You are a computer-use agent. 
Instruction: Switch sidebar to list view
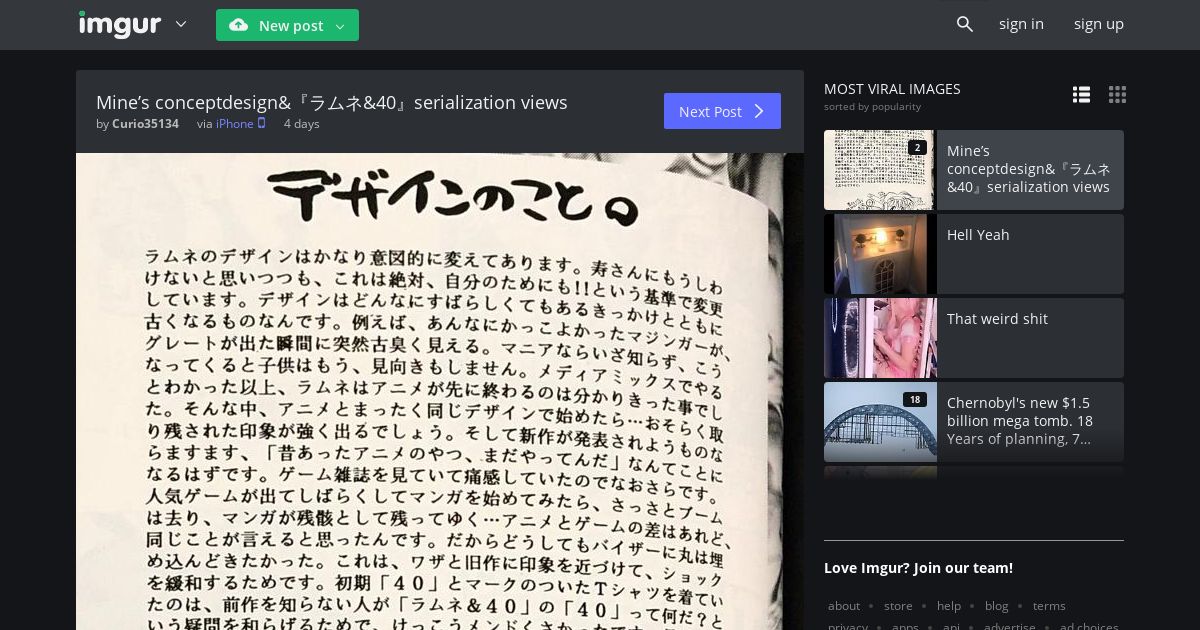(x=1081, y=95)
